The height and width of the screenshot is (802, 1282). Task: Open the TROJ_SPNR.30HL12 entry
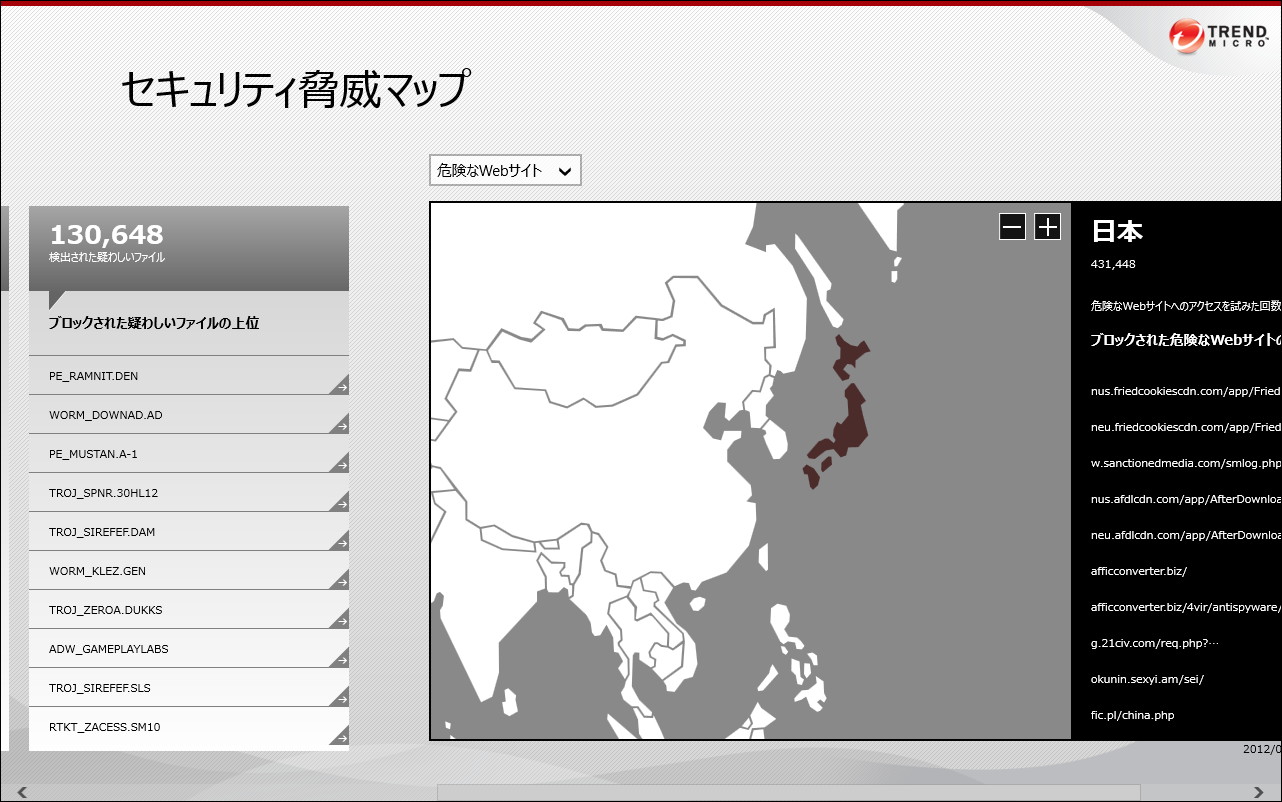189,493
